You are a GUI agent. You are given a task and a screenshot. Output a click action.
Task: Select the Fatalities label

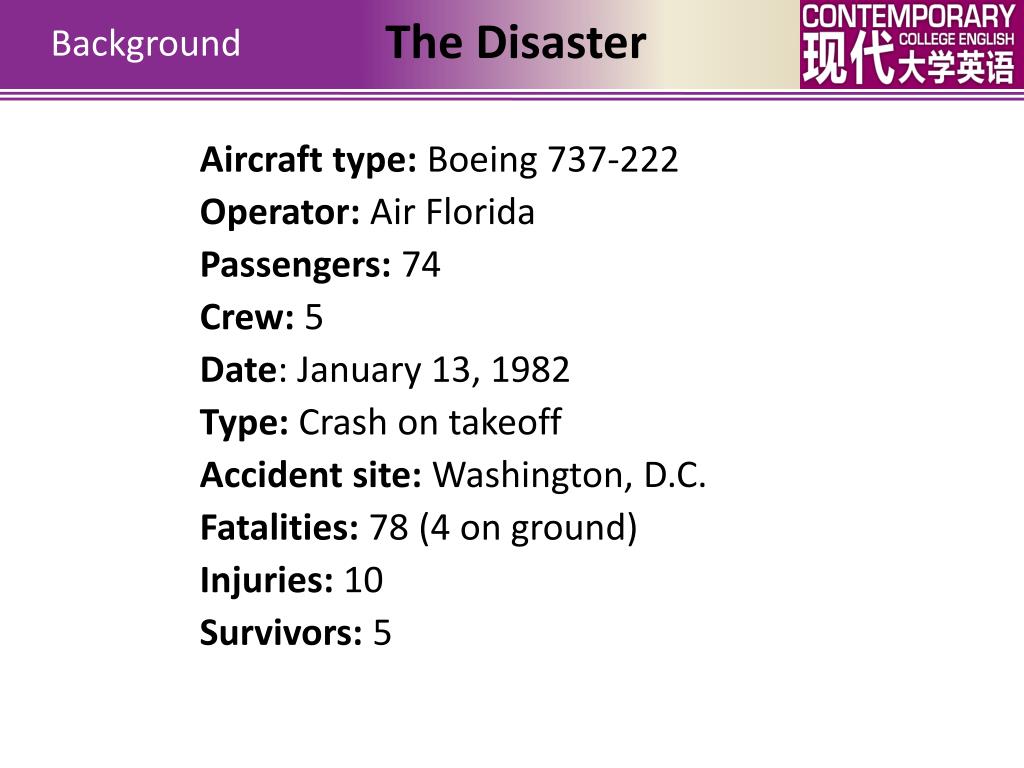pos(280,528)
